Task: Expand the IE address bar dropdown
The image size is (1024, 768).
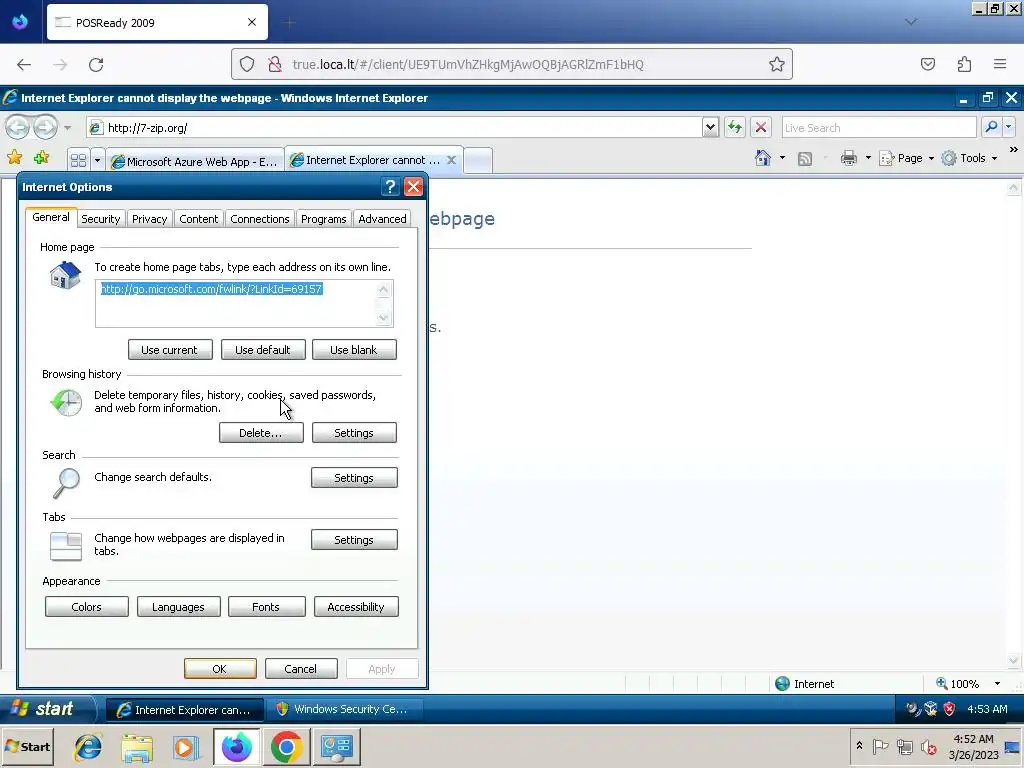Action: point(711,127)
